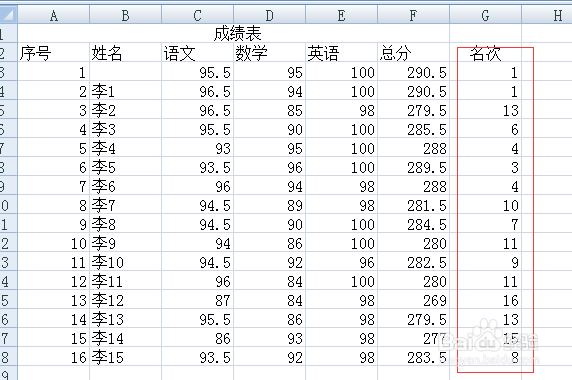Click 数学 score 96 in 李5 row
The height and width of the screenshot is (380, 572).
[269, 167]
